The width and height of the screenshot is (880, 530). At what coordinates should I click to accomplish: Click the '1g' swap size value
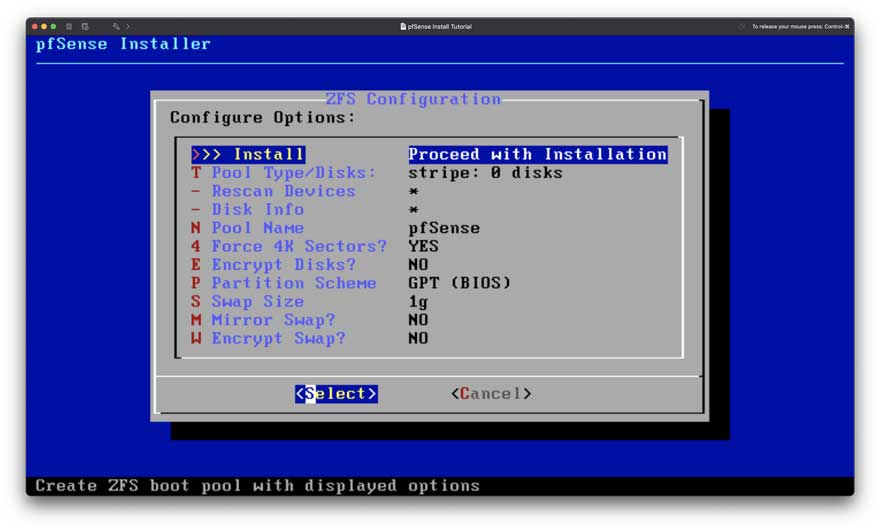coord(418,302)
